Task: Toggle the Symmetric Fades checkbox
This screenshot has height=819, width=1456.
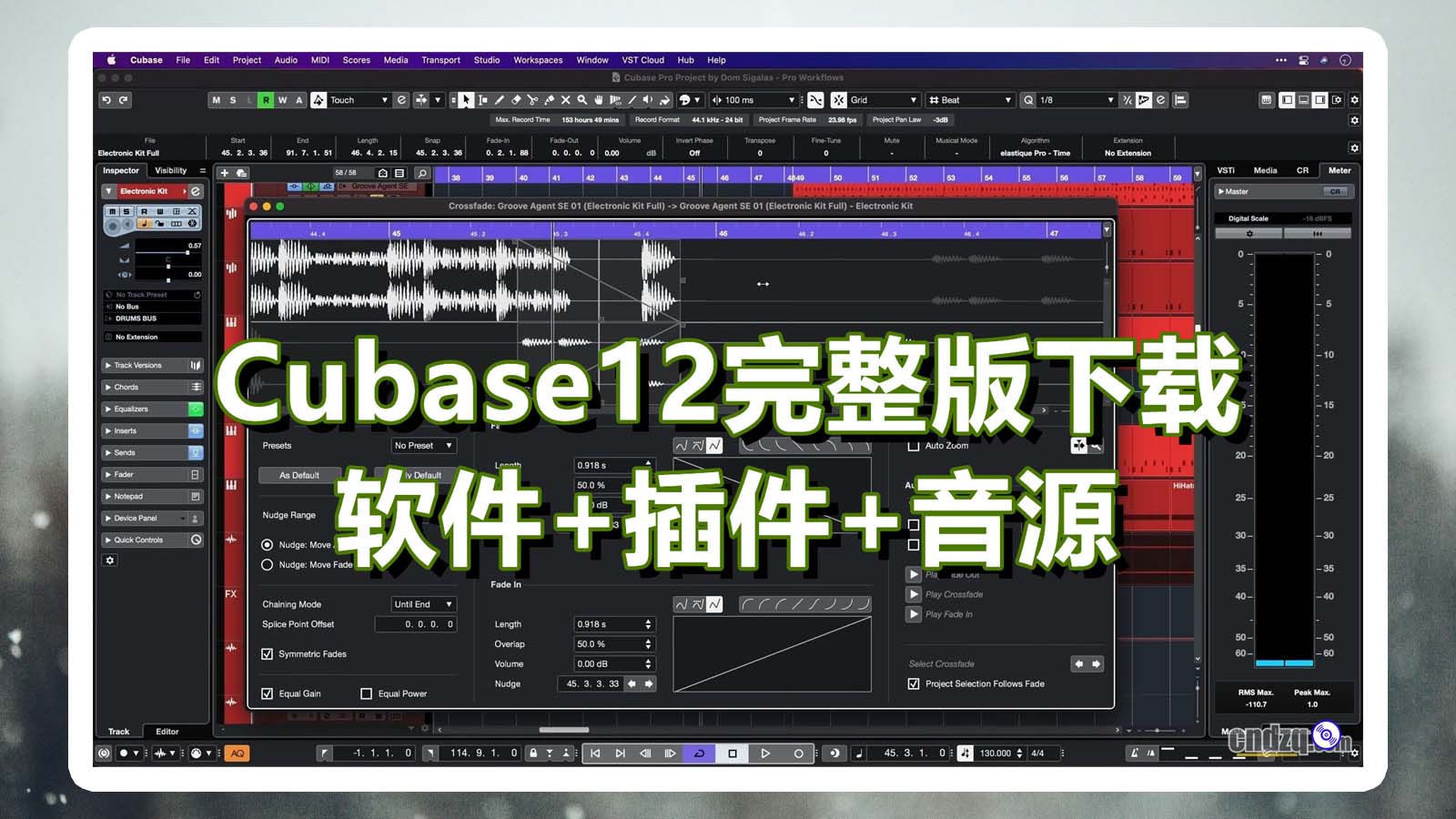Action: point(267,653)
